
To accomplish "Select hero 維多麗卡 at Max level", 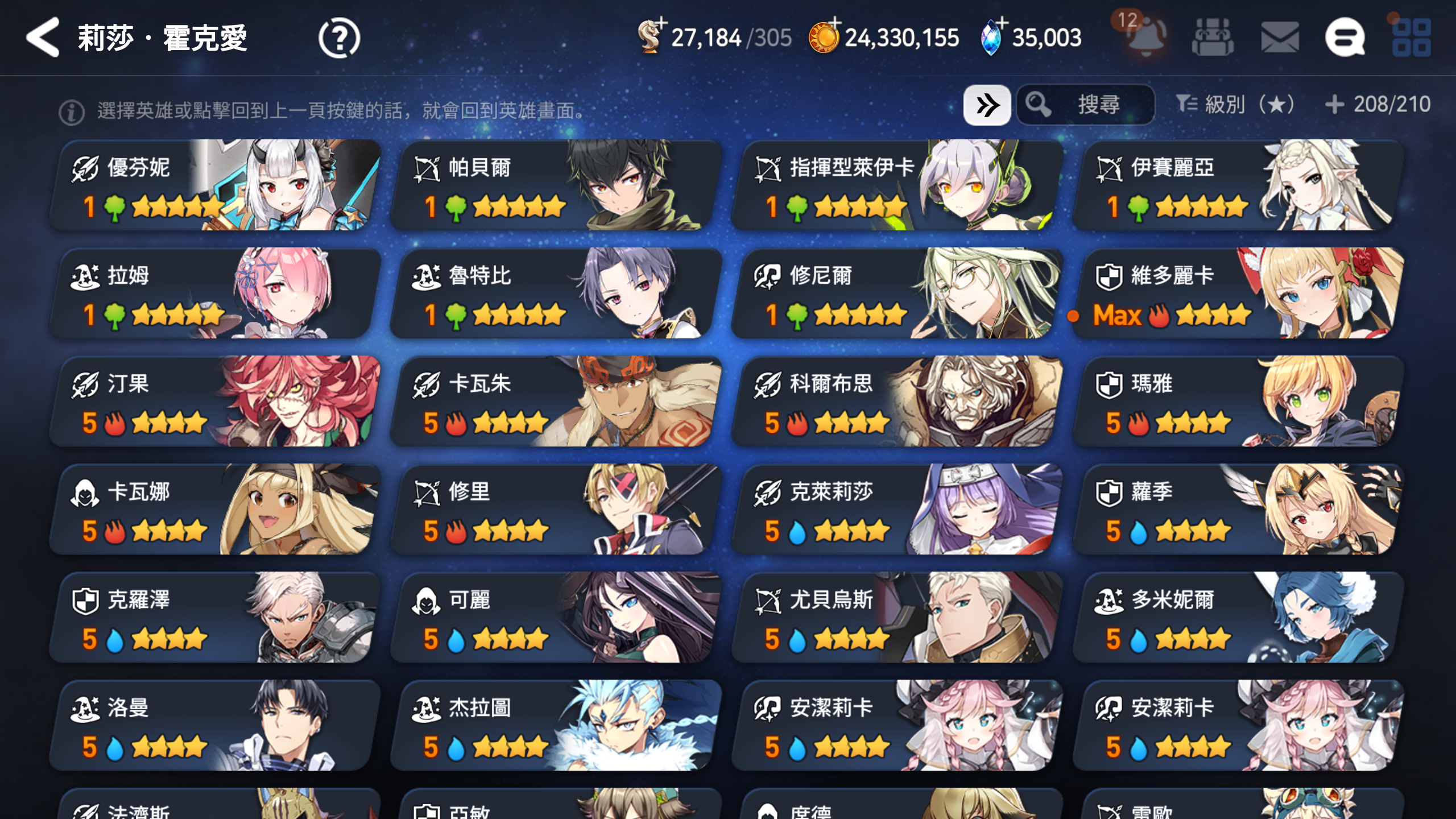I will click(1238, 293).
